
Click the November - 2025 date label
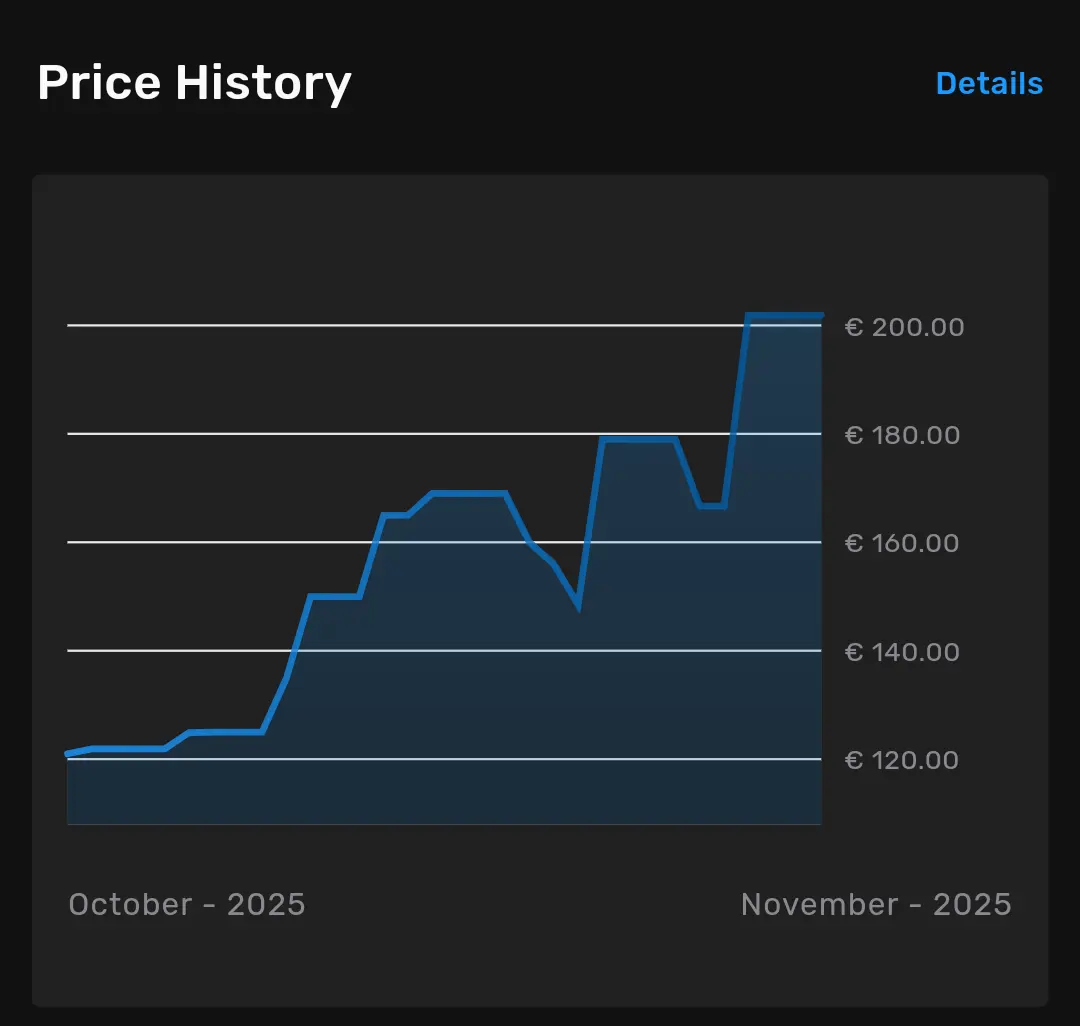click(x=876, y=904)
